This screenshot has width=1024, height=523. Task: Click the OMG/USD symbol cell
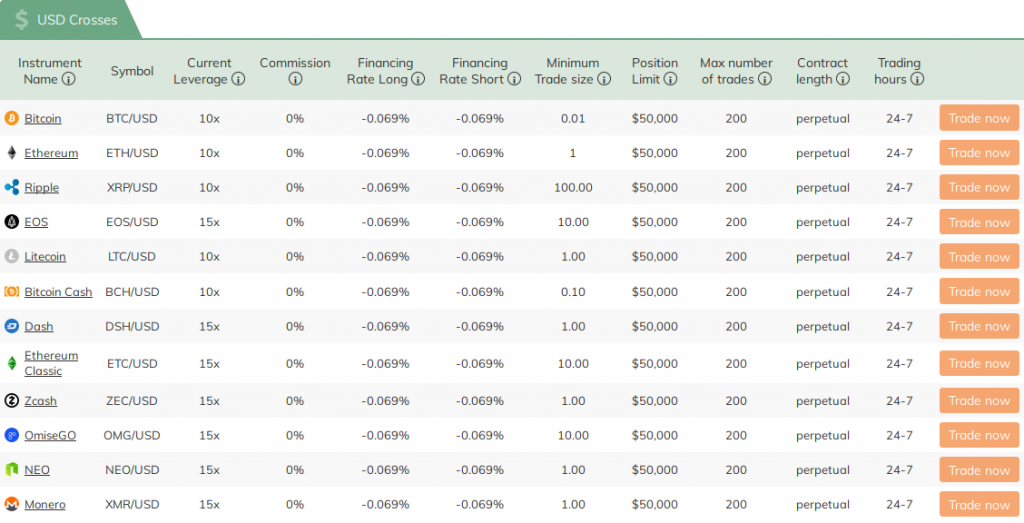pos(132,436)
